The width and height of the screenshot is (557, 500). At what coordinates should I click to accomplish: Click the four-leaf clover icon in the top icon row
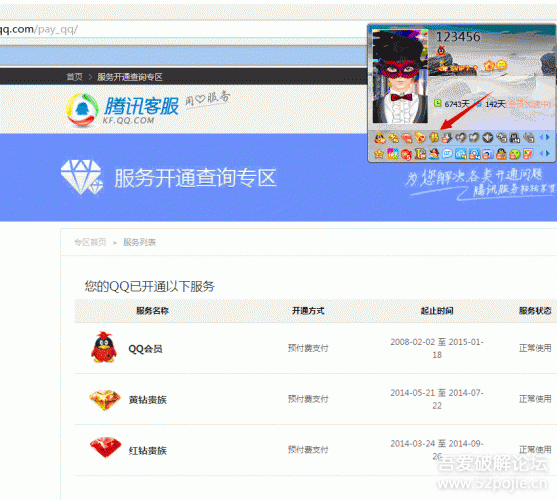pos(434,137)
